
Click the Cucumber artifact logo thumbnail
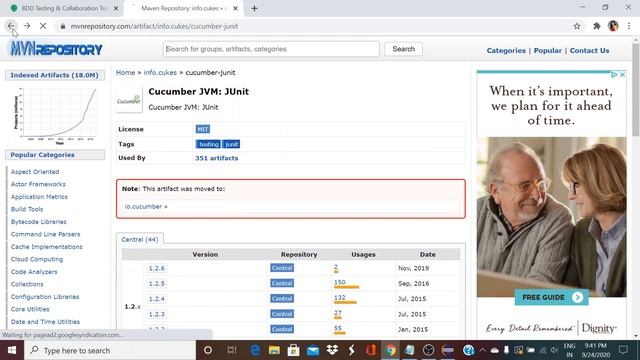pyautogui.click(x=129, y=100)
